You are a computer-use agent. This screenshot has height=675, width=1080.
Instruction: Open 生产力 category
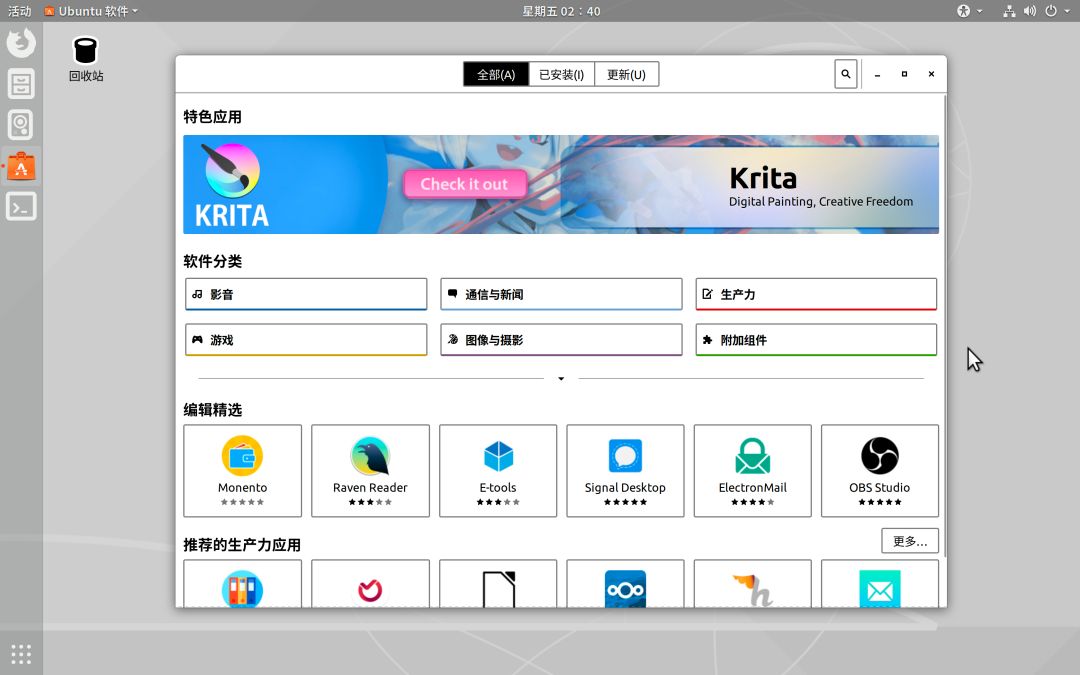click(x=816, y=294)
